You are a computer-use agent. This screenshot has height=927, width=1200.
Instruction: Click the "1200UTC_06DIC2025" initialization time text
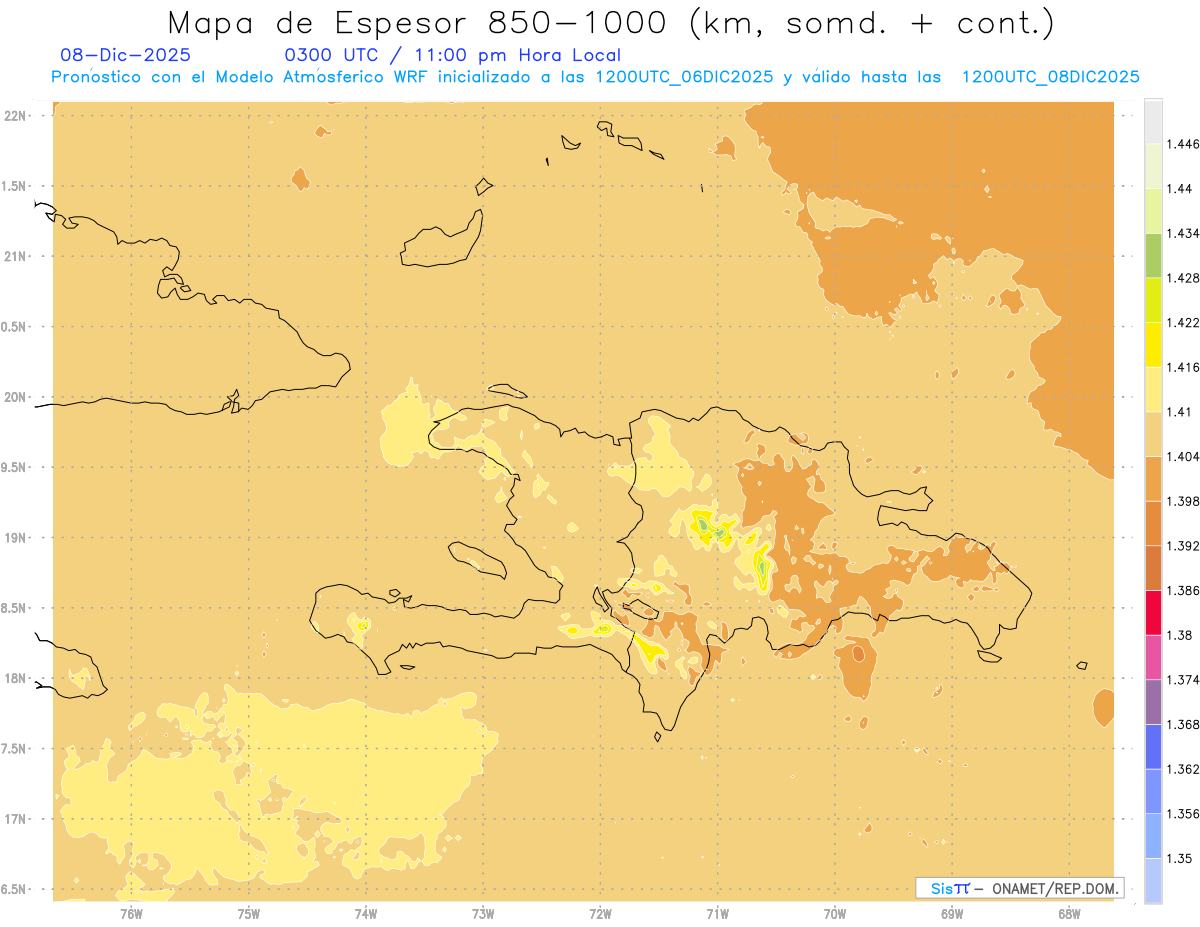tap(683, 77)
